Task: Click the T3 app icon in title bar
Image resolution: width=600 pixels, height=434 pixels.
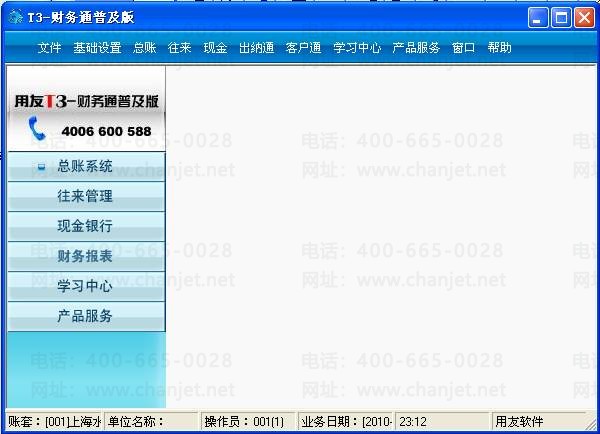Action: tap(16, 17)
